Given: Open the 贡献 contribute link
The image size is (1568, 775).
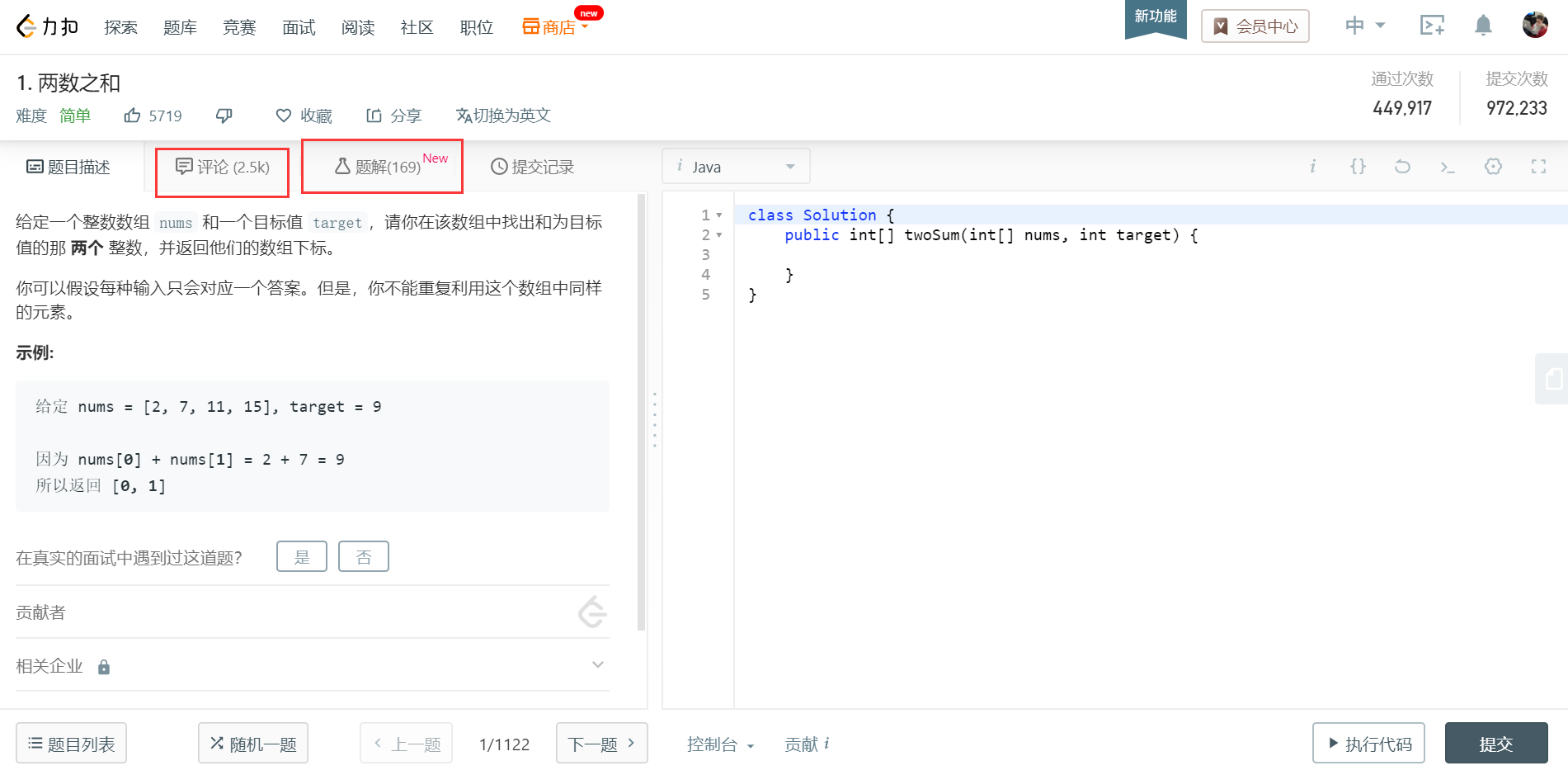Looking at the screenshot, I should pyautogui.click(x=808, y=744).
